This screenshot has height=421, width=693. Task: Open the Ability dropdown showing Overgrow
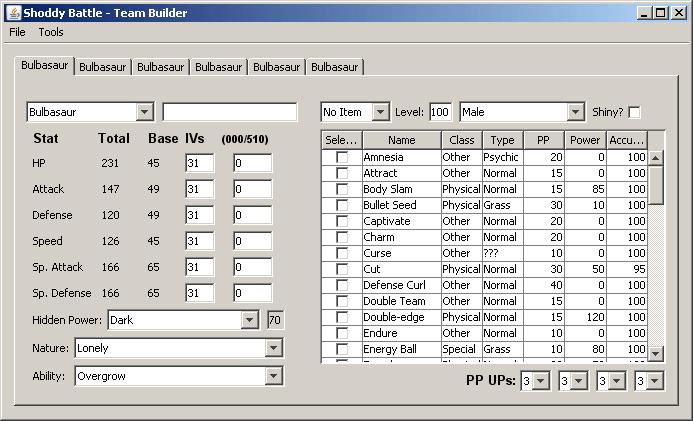(x=179, y=376)
